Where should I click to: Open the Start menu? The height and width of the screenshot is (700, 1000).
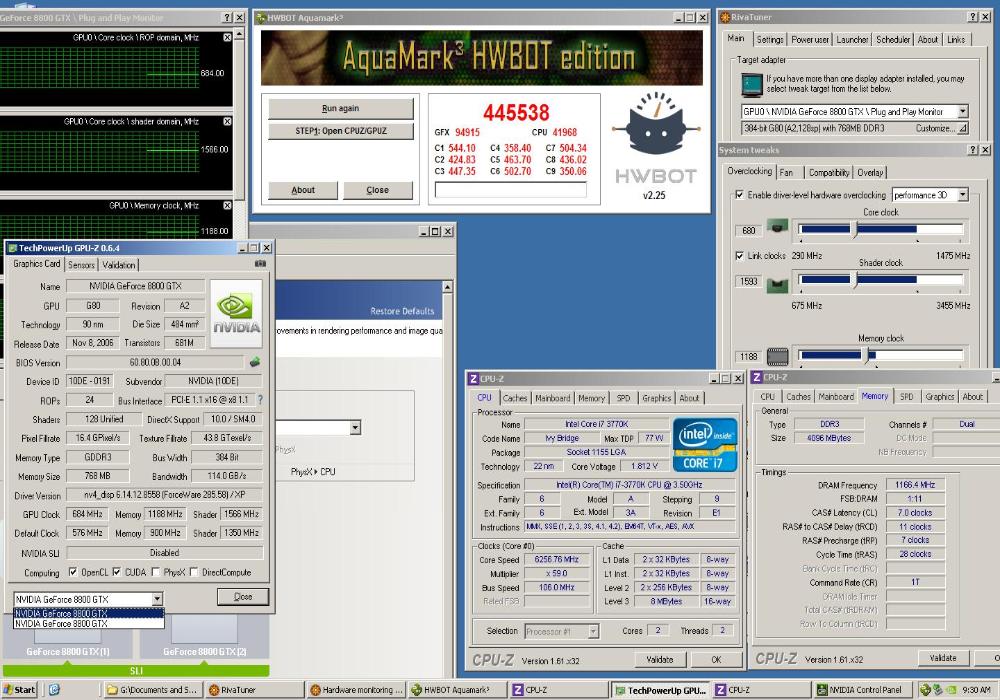point(19,689)
